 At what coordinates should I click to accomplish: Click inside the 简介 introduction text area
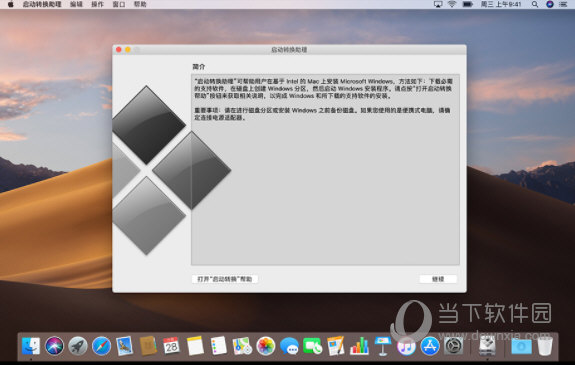[x=325, y=169]
